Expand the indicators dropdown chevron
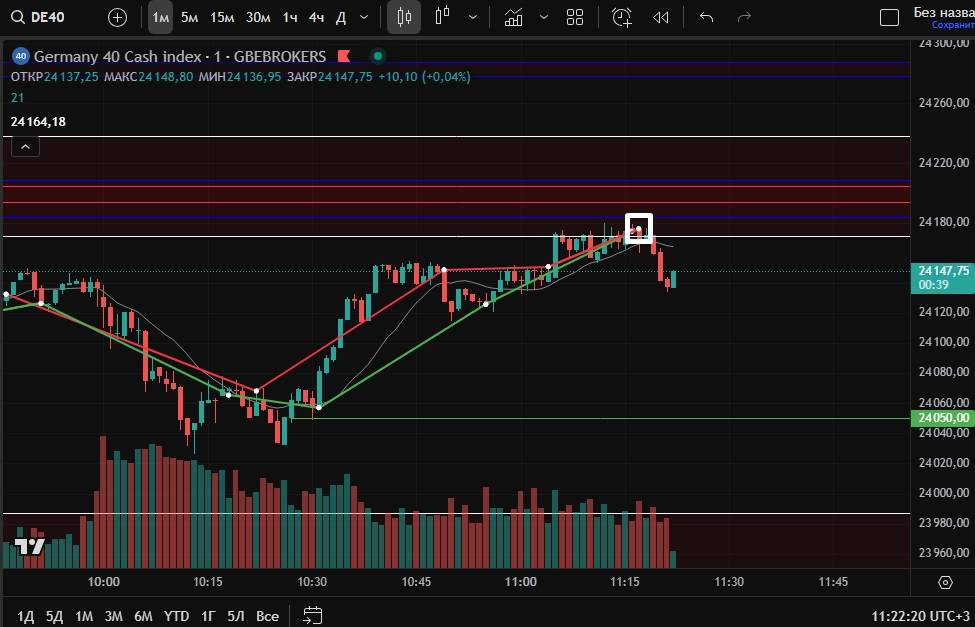This screenshot has height=627, width=975. (x=544, y=17)
